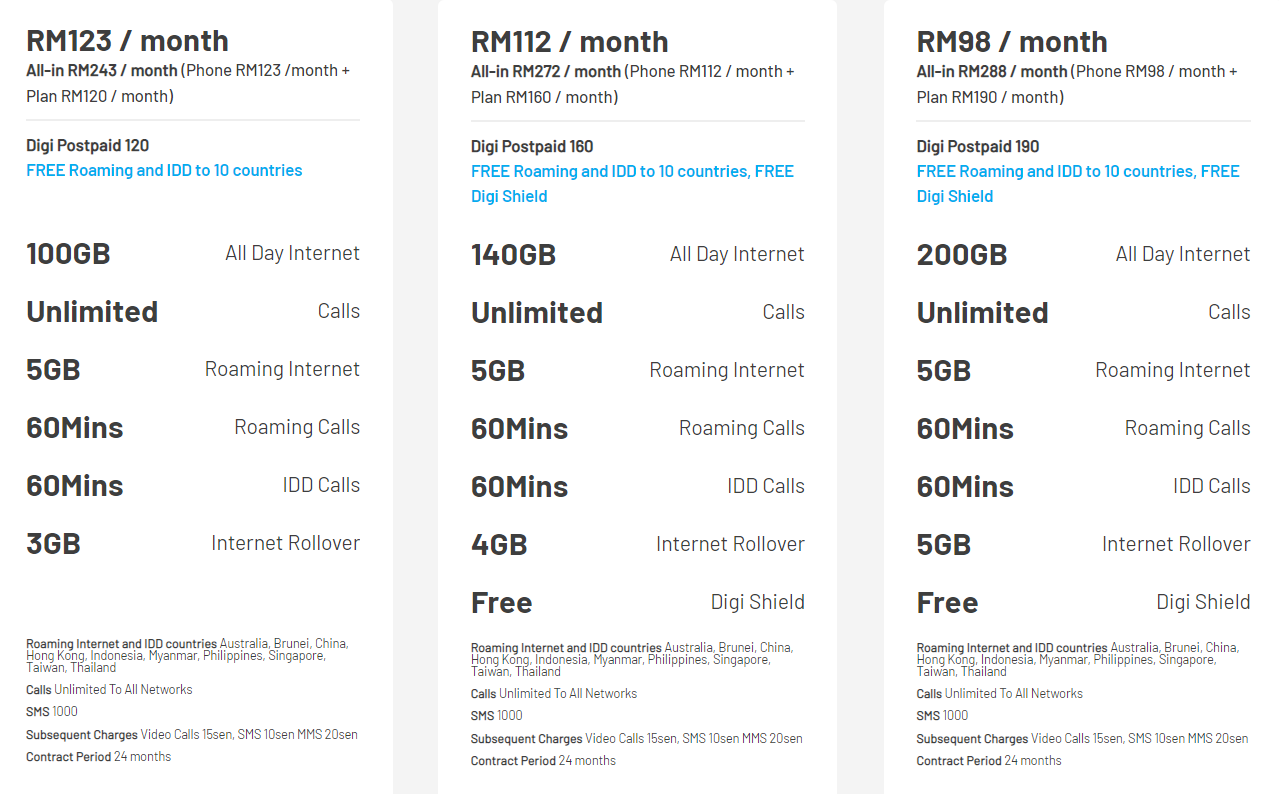
Task: Click the Digi Postpaid 160 plan name
Action: click(x=532, y=146)
